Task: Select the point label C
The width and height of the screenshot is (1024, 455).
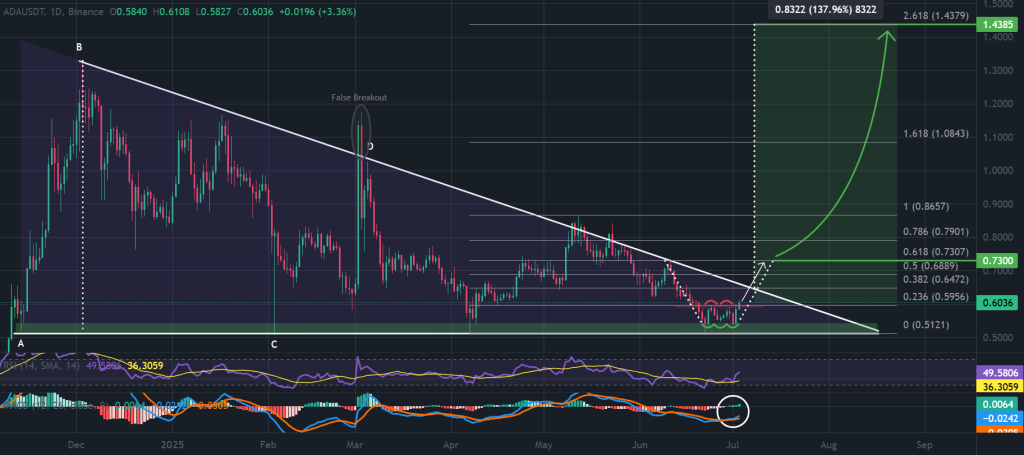Action: 274,344
